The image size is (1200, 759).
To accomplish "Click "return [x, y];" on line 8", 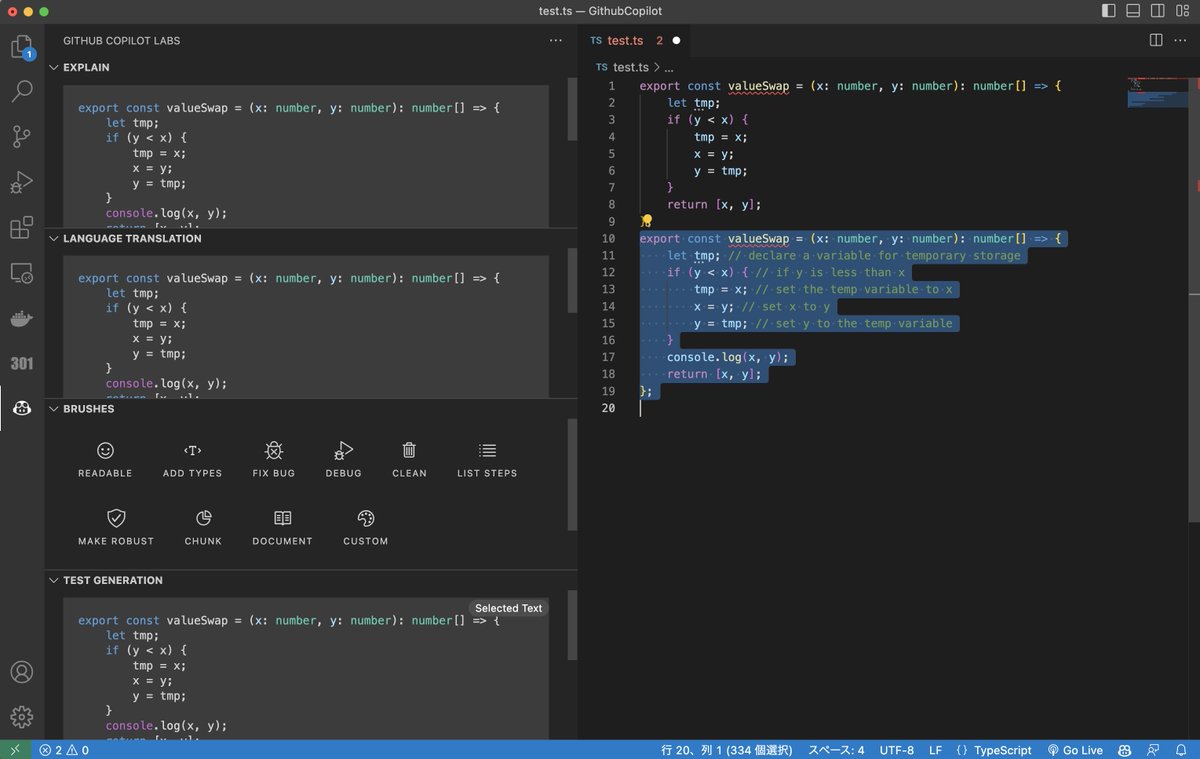I will pyautogui.click(x=714, y=204).
